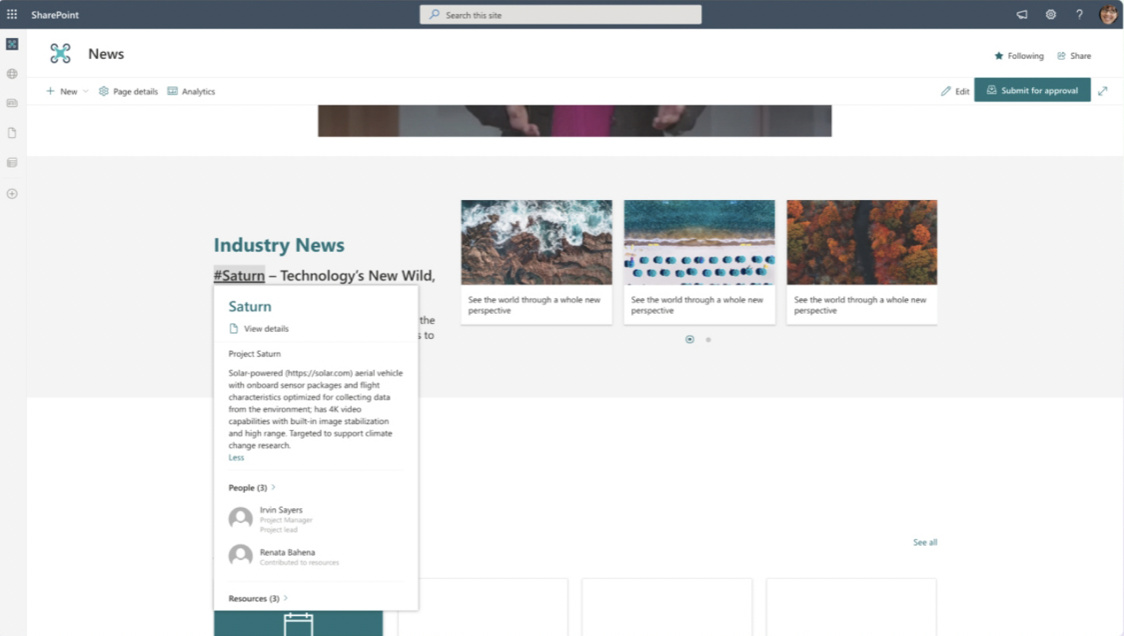Open Page details from the command bar
Viewport: 1124px width, 636px height.
[x=128, y=91]
